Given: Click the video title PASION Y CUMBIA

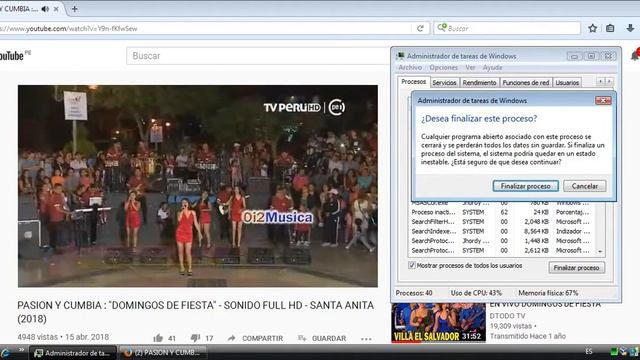Looking at the screenshot, I should point(196,312).
